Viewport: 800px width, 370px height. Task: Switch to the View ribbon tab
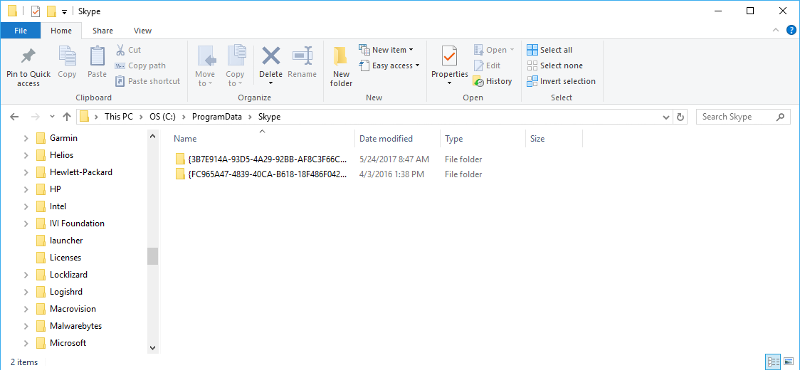(142, 31)
